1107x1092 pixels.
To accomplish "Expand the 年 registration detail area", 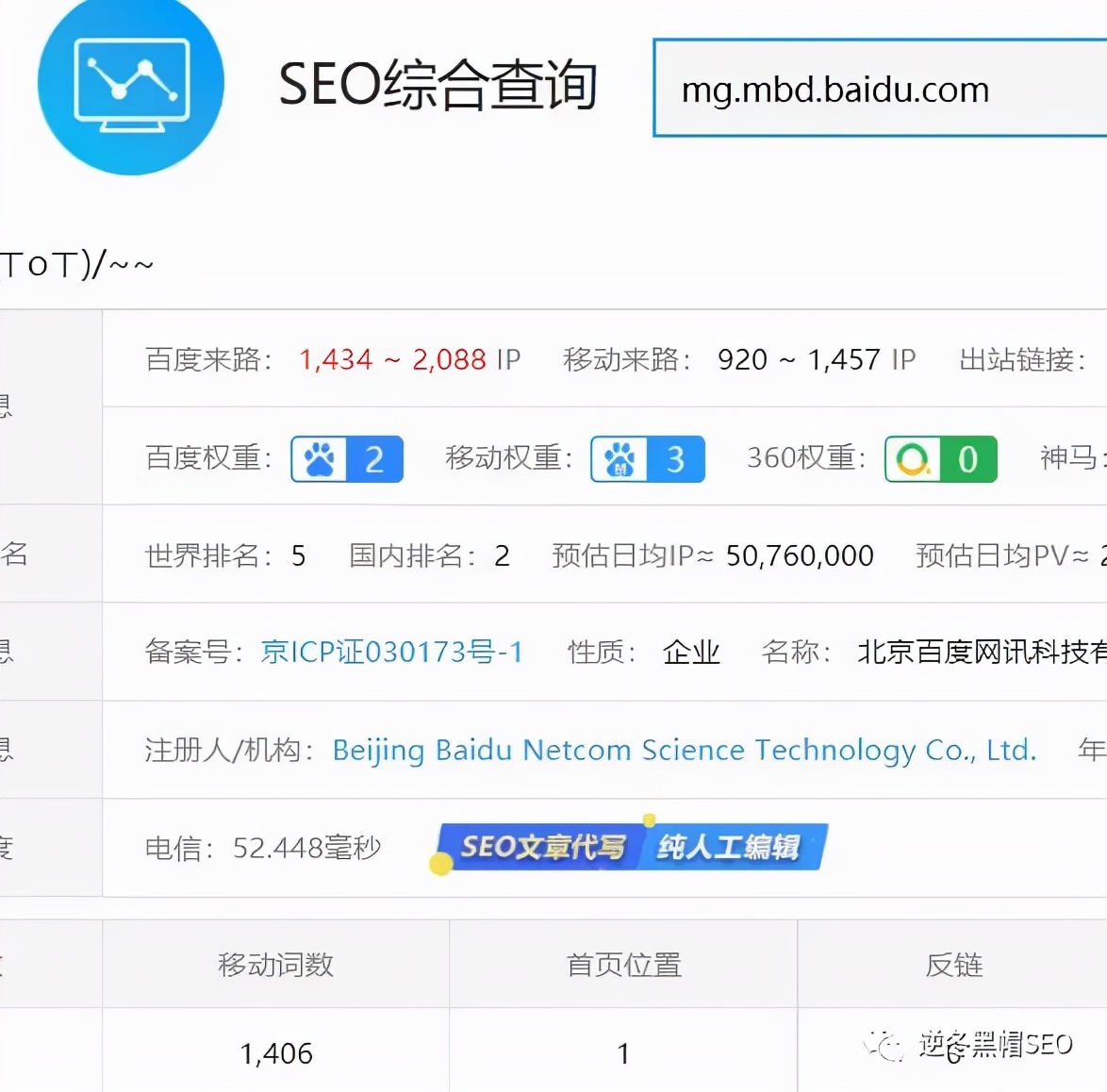I will pos(1092,750).
